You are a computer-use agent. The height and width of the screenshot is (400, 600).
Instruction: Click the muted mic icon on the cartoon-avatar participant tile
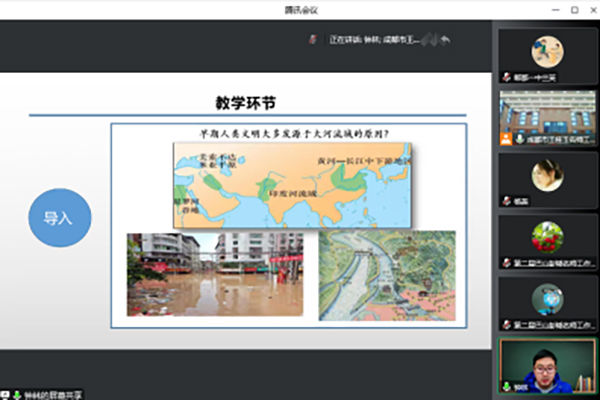click(507, 78)
